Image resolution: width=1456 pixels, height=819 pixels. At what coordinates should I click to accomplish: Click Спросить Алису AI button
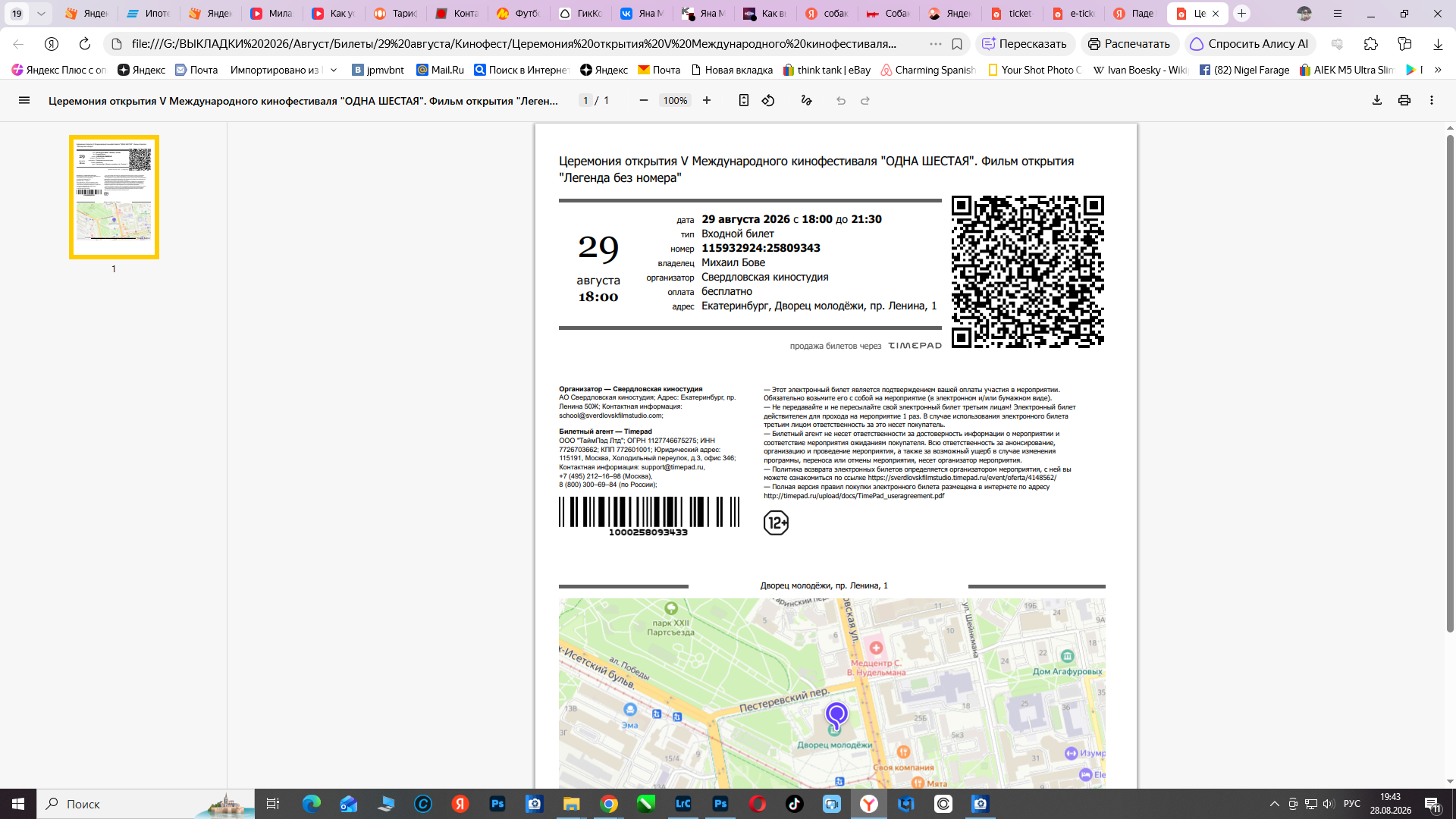click(x=1250, y=44)
